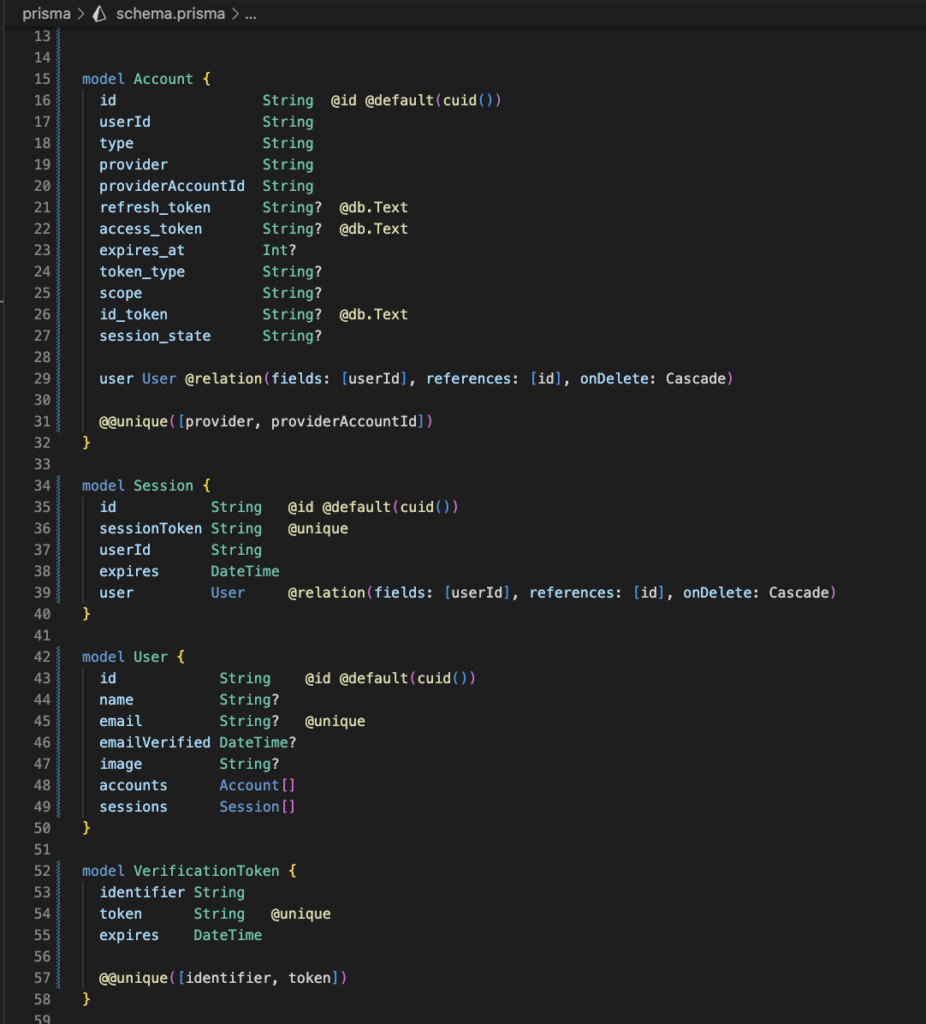This screenshot has height=1024, width=926.
Task: Click 'provider' field name on line 19
Action: (x=133, y=165)
